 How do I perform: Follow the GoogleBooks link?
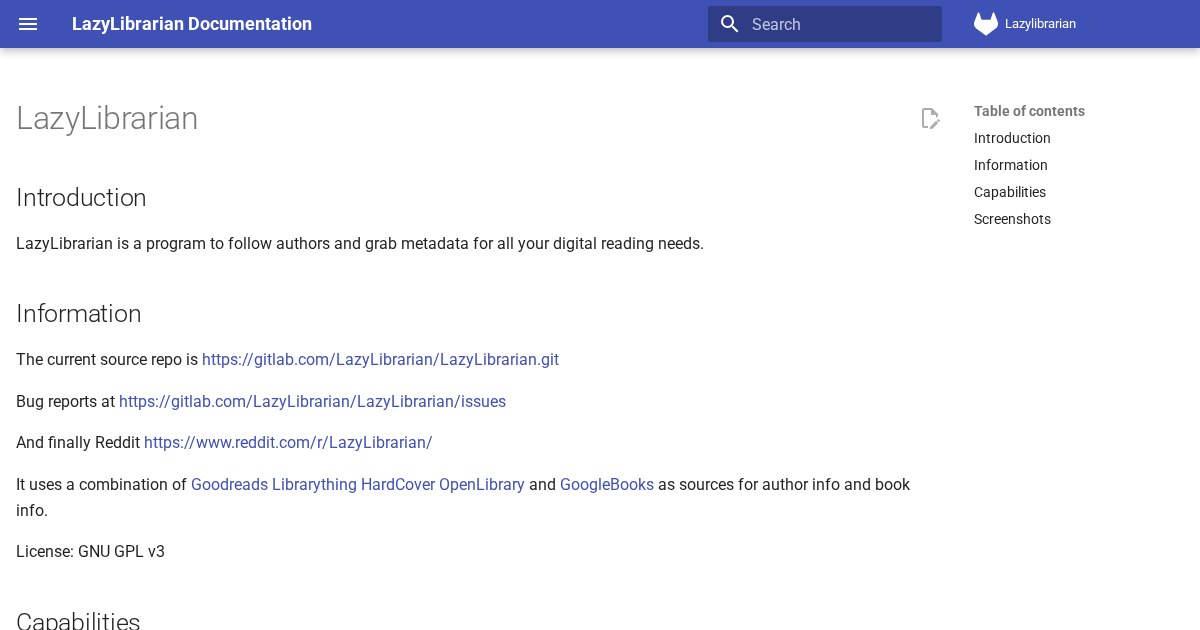(x=607, y=484)
